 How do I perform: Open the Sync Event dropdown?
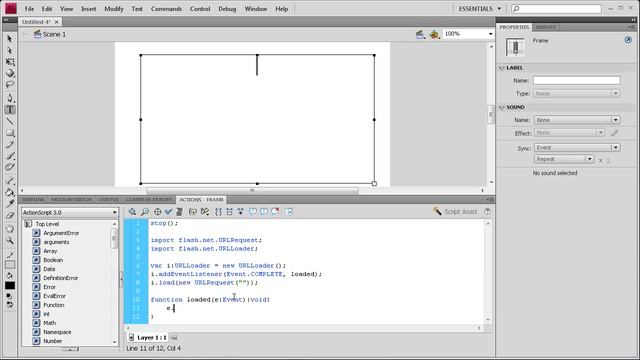(577, 147)
